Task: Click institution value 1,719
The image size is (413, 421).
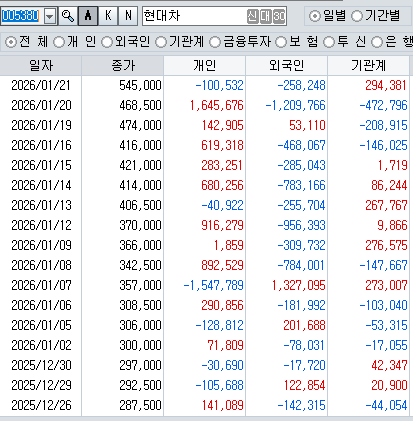Action: [x=393, y=166]
